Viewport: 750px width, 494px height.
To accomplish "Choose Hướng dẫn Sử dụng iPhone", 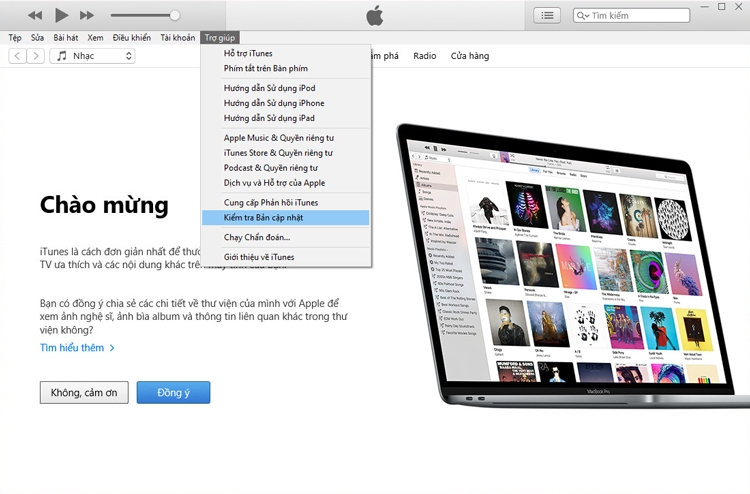I will pos(286,103).
